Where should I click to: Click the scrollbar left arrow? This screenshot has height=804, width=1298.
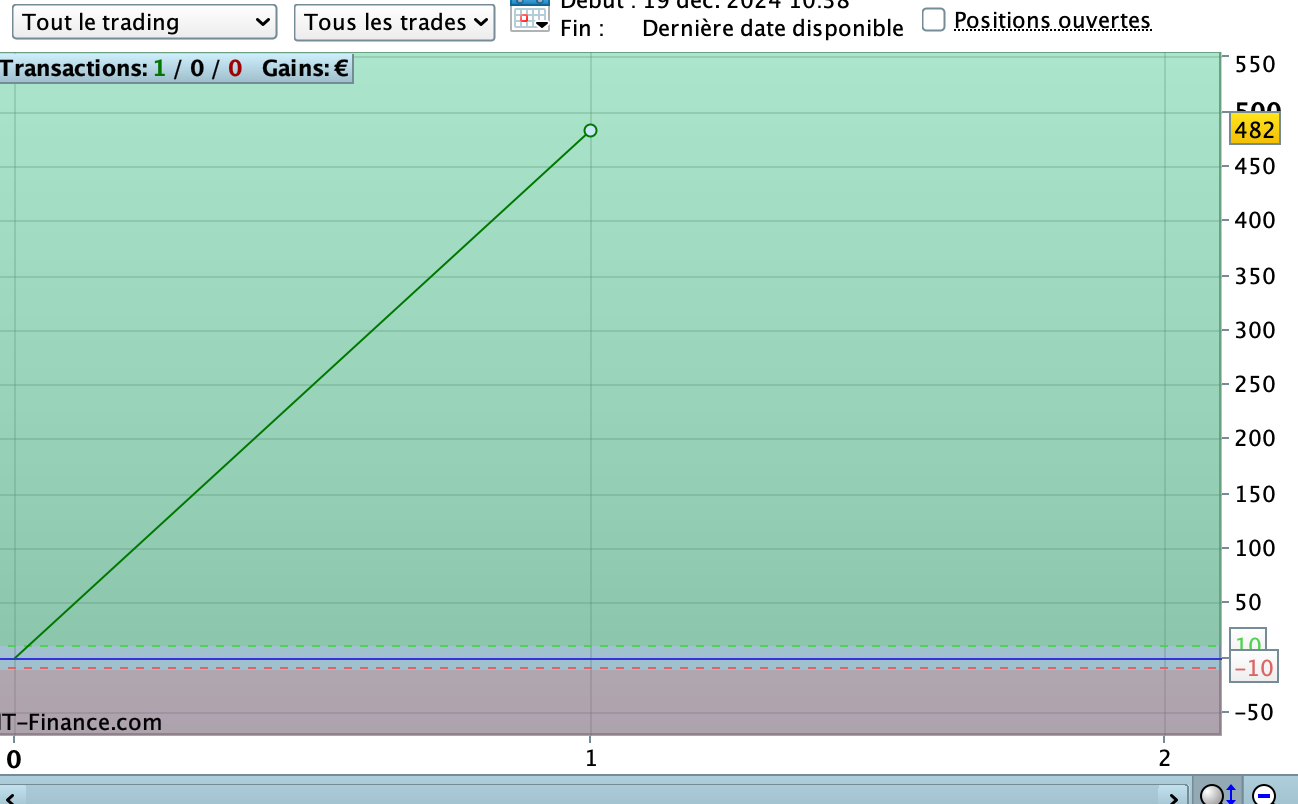[10, 796]
